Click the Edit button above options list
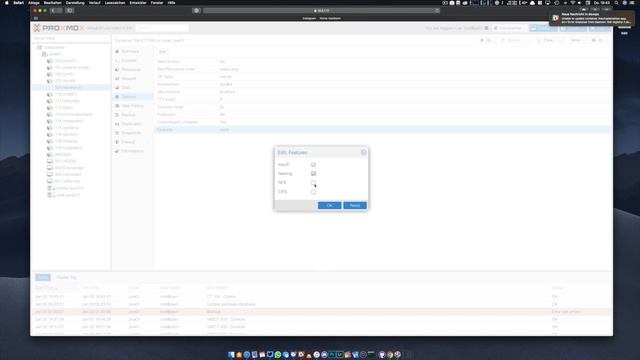Screen dimensions: 640x360 click(x=162, y=51)
